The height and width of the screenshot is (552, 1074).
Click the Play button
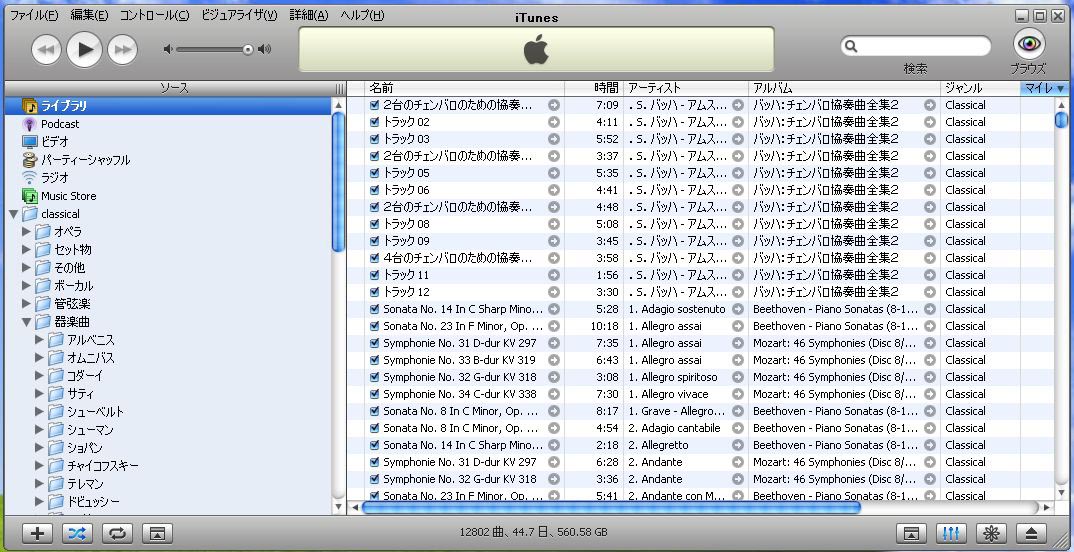[x=85, y=49]
